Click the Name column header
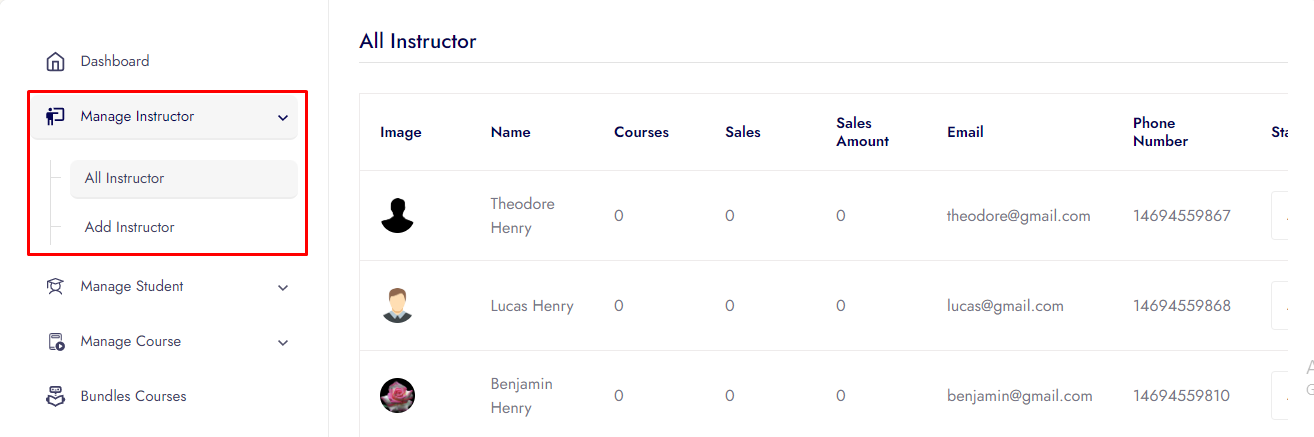 pyautogui.click(x=510, y=132)
